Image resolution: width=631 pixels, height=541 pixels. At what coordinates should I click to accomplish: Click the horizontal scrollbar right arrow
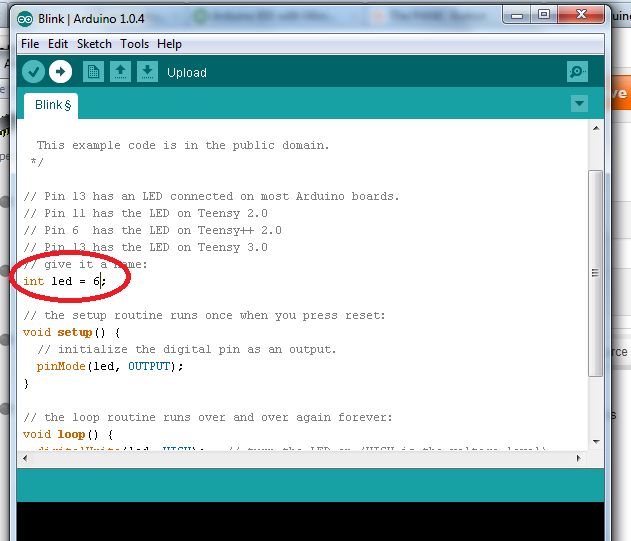pyautogui.click(x=579, y=458)
